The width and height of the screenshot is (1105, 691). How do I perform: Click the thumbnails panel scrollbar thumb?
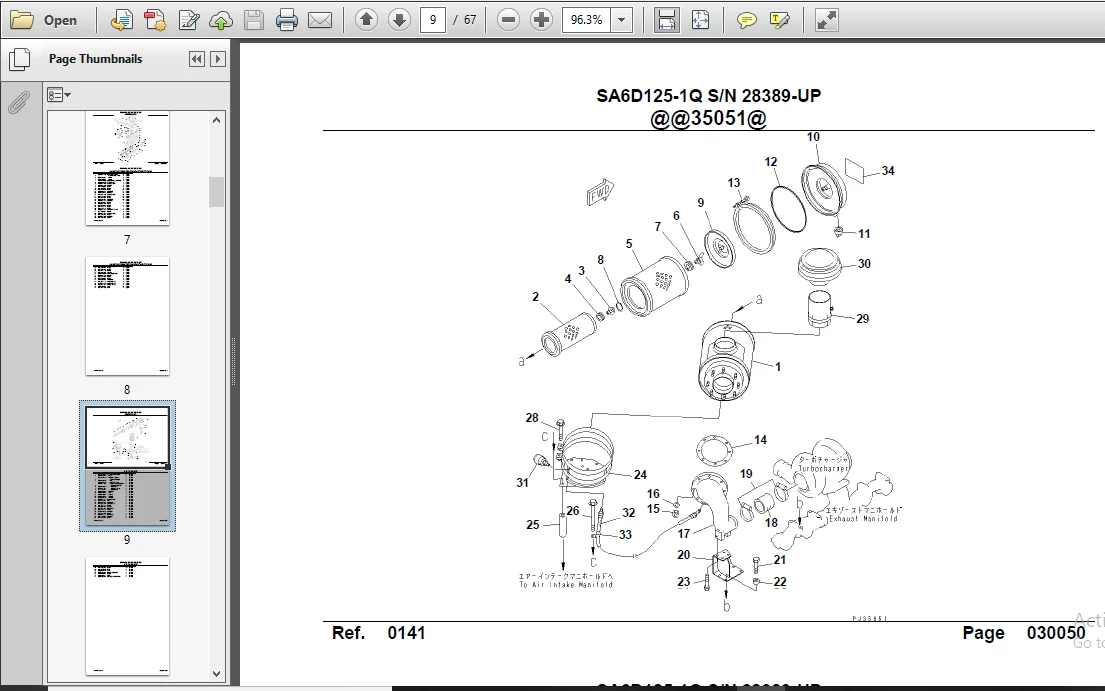pyautogui.click(x=216, y=192)
